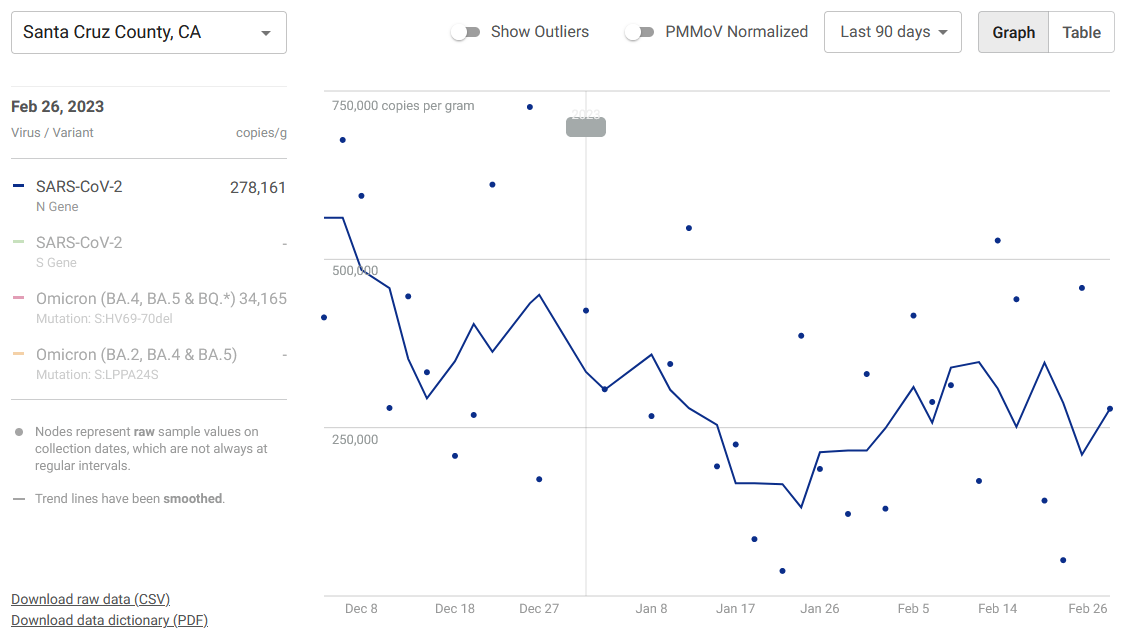This screenshot has height=644, width=1127.
Task: Click the last data point at Feb 26
Action: coord(1109,408)
